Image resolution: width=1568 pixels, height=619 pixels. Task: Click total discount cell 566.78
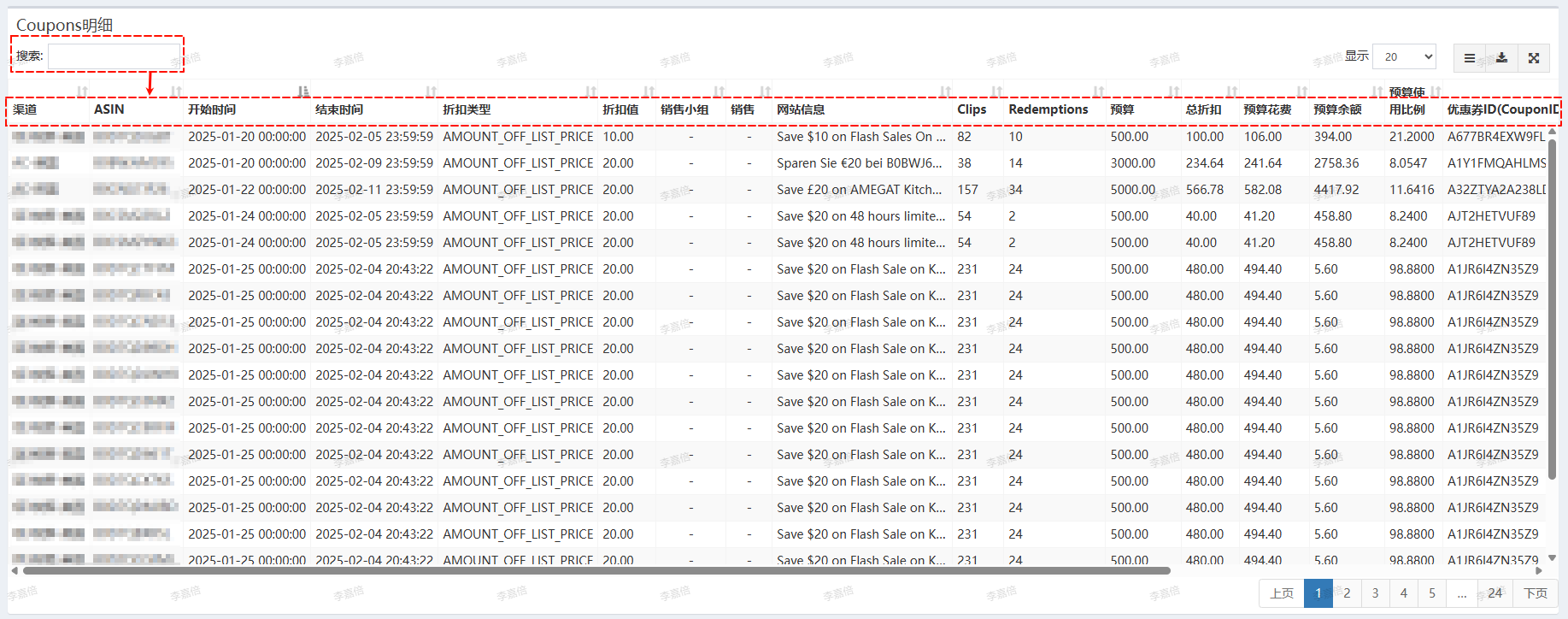coord(1205,190)
